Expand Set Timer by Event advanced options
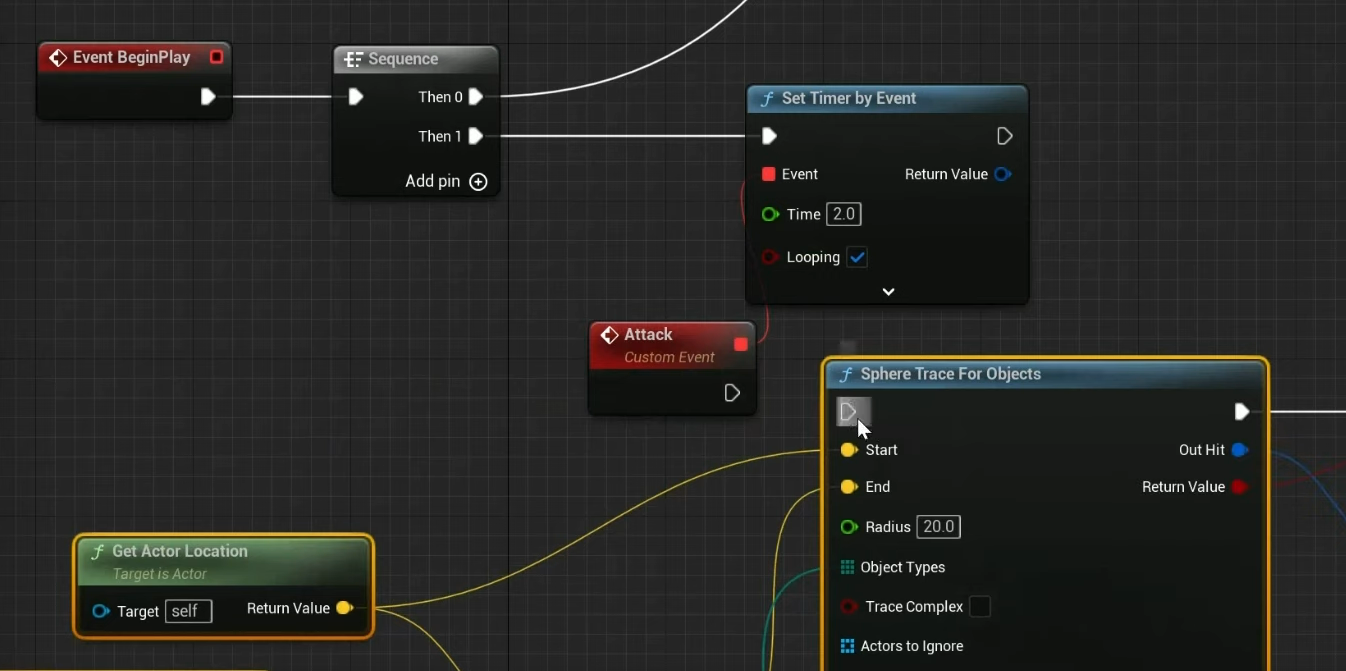 (888, 292)
